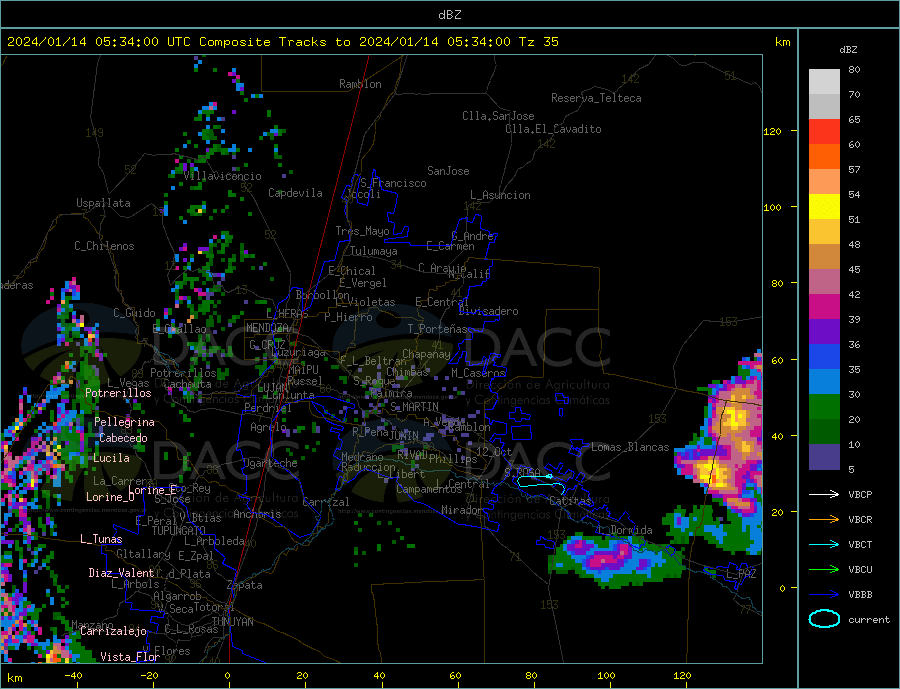Viewport: 900px width, 689px height.
Task: Click the white 'Lucila' station label
Action: [x=111, y=458]
